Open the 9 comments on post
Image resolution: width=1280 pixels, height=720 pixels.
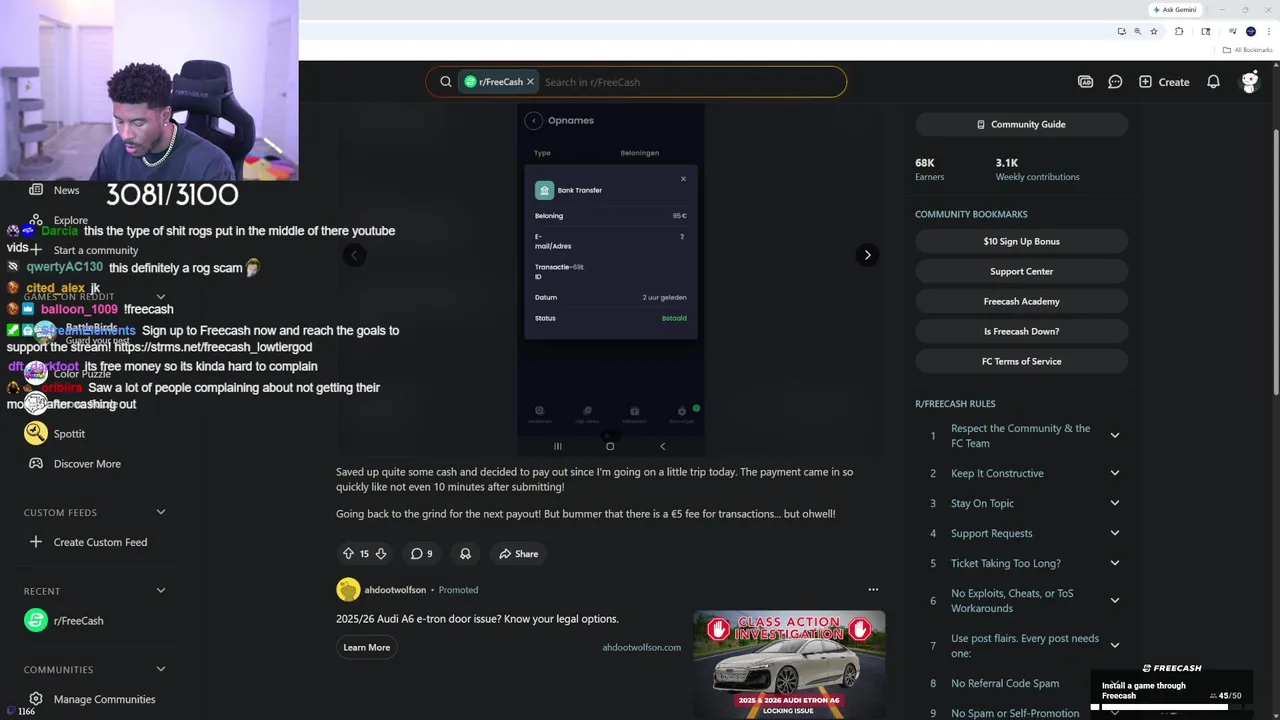click(421, 554)
